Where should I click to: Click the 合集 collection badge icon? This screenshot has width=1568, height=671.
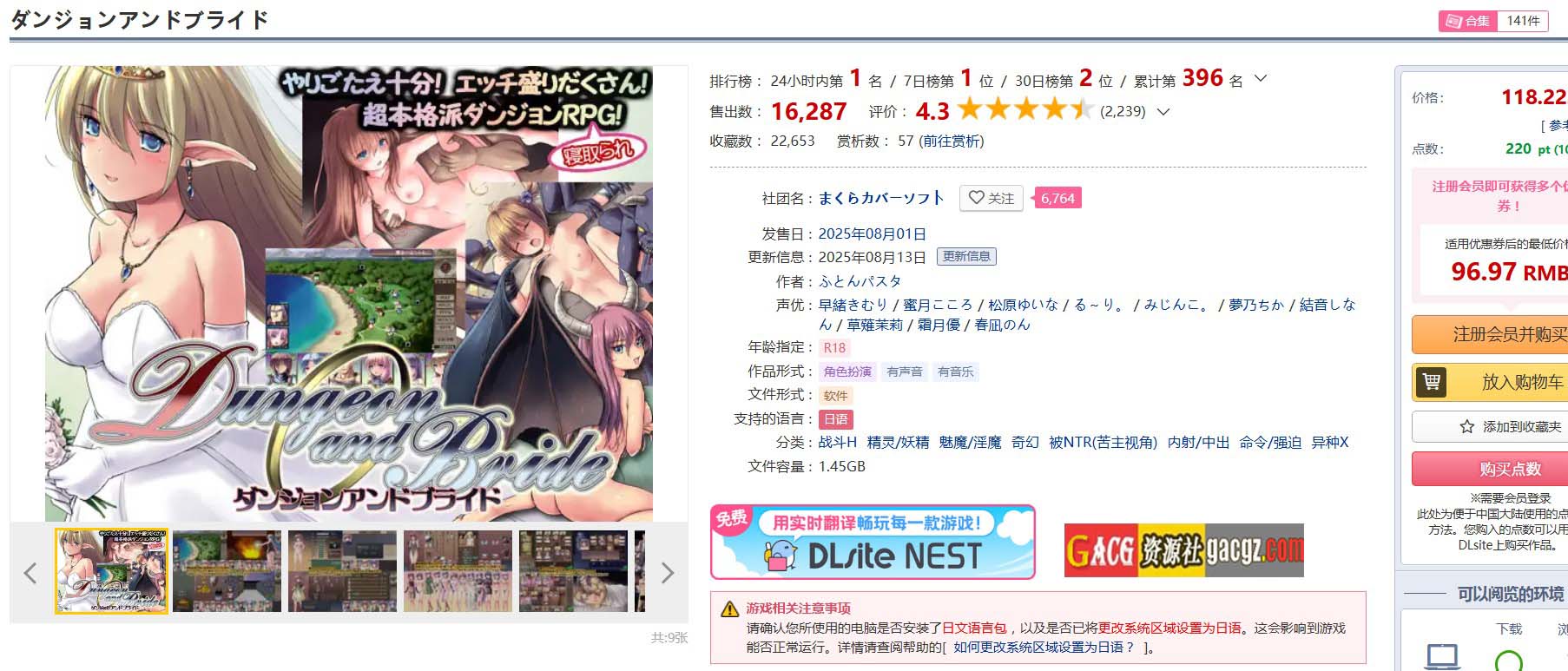click(1450, 21)
